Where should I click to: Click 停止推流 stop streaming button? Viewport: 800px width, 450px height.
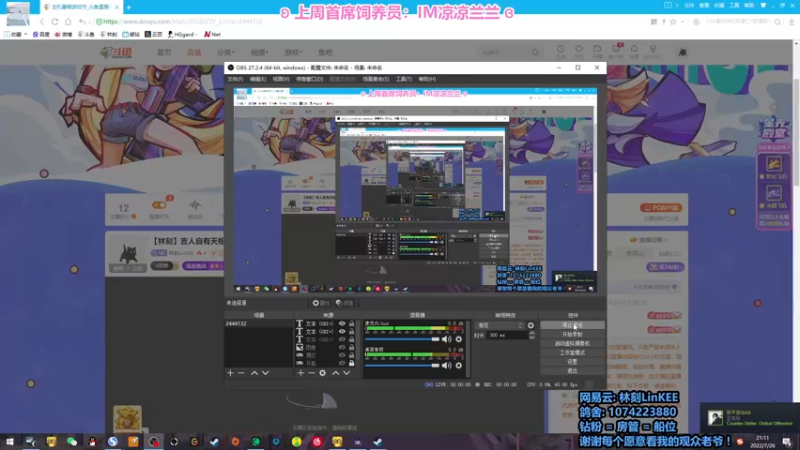click(x=572, y=325)
